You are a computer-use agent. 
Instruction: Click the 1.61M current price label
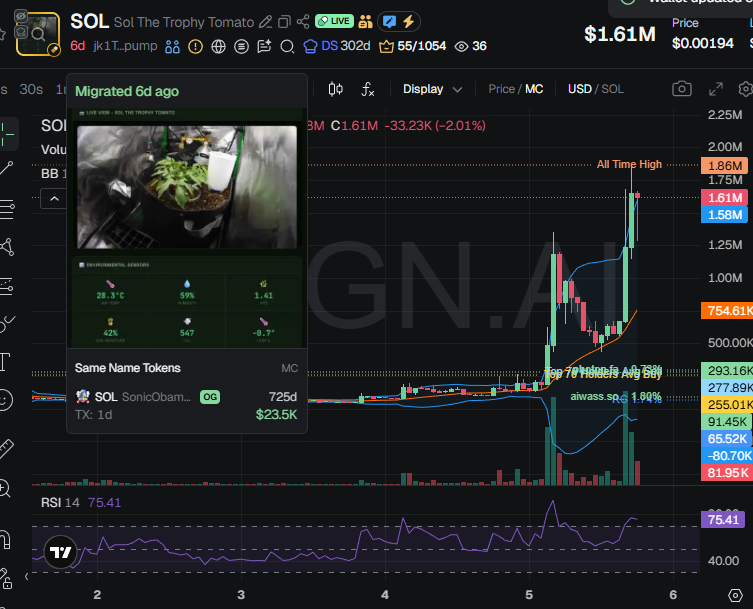[725, 198]
